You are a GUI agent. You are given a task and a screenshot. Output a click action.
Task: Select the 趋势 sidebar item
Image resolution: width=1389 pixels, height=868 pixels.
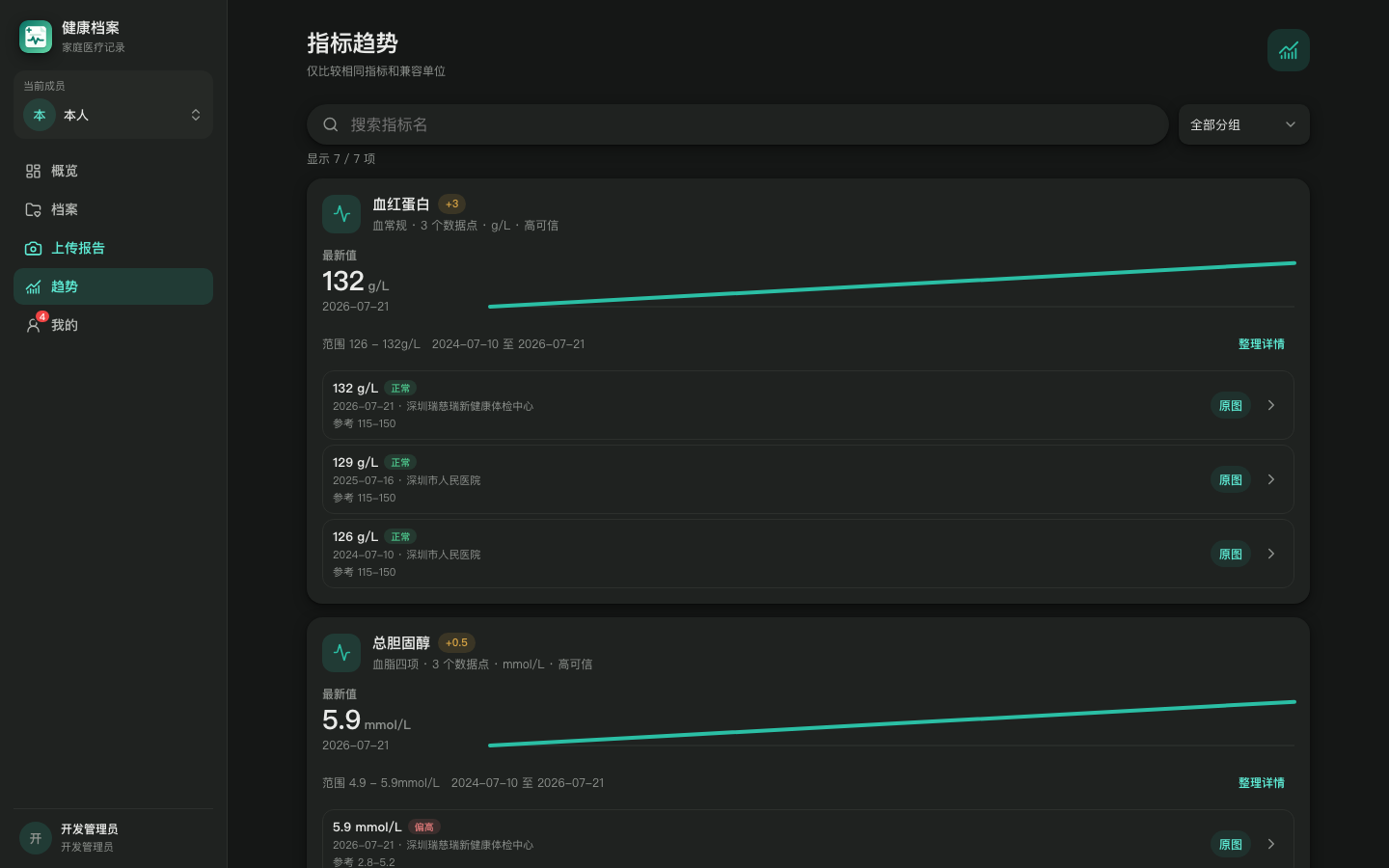click(x=113, y=286)
